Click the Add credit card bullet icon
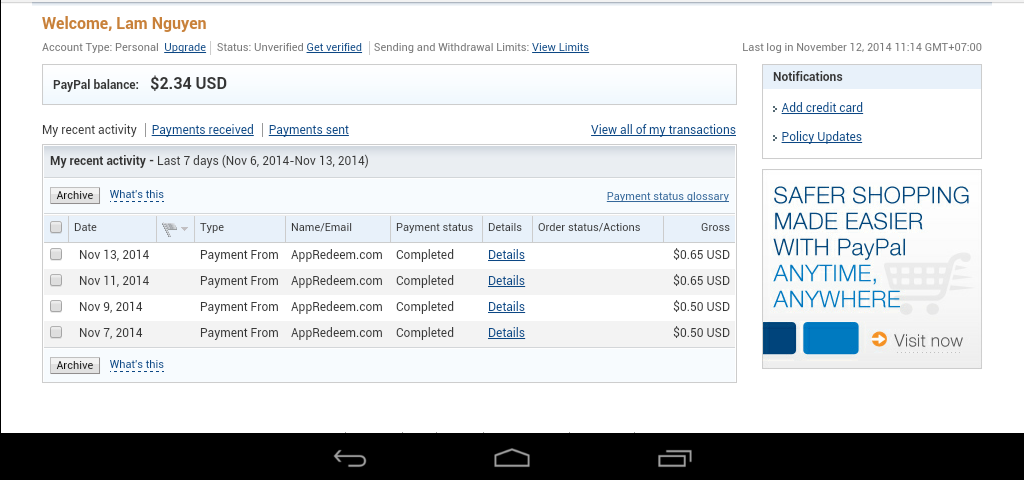This screenshot has height=480, width=1024. 775,109
